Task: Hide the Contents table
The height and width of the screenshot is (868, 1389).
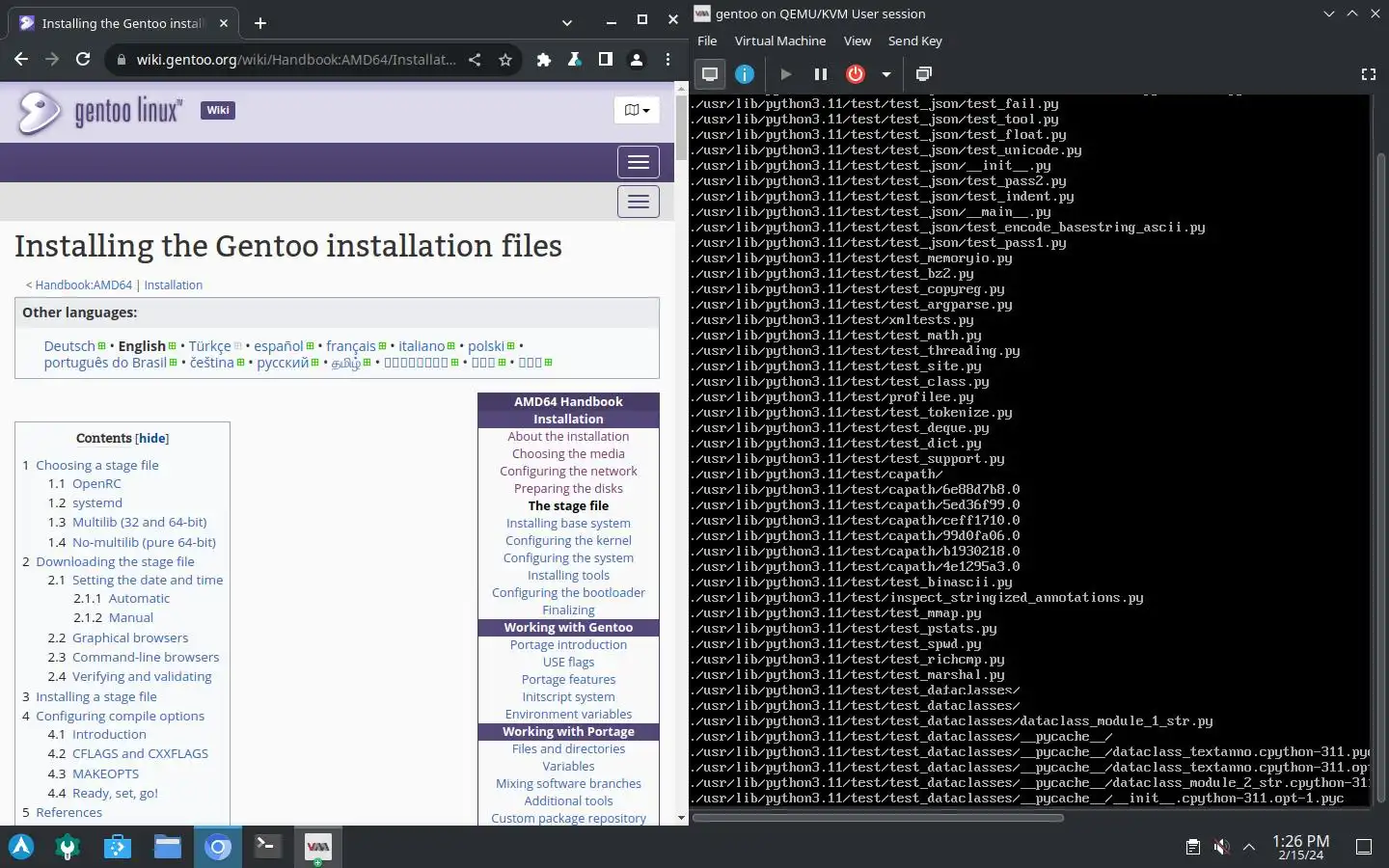Action: pos(152,439)
